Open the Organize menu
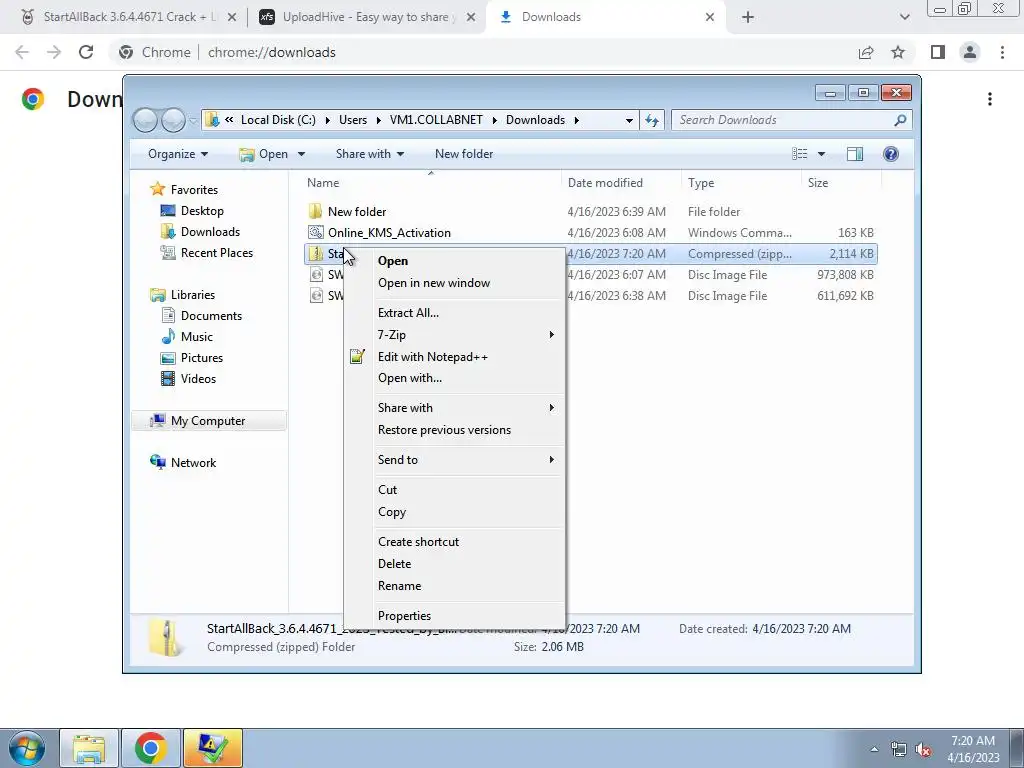This screenshot has width=1024, height=768. [178, 154]
